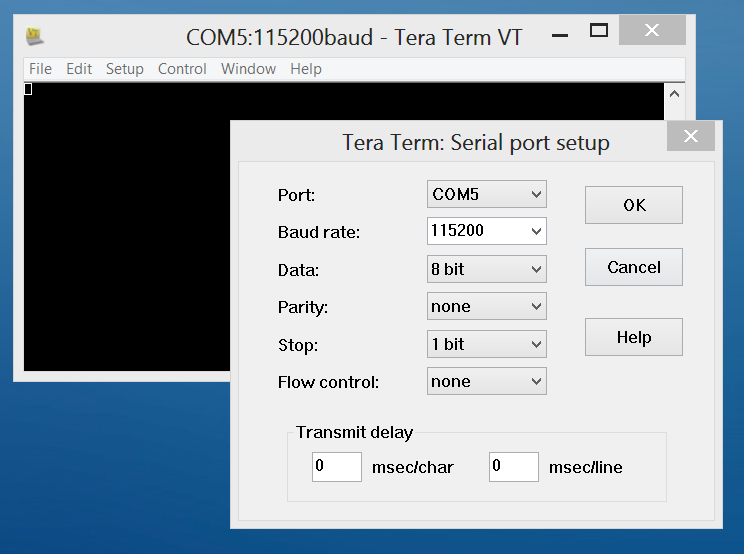Image resolution: width=744 pixels, height=554 pixels.
Task: Click the msec/line transmit delay field
Action: click(513, 466)
